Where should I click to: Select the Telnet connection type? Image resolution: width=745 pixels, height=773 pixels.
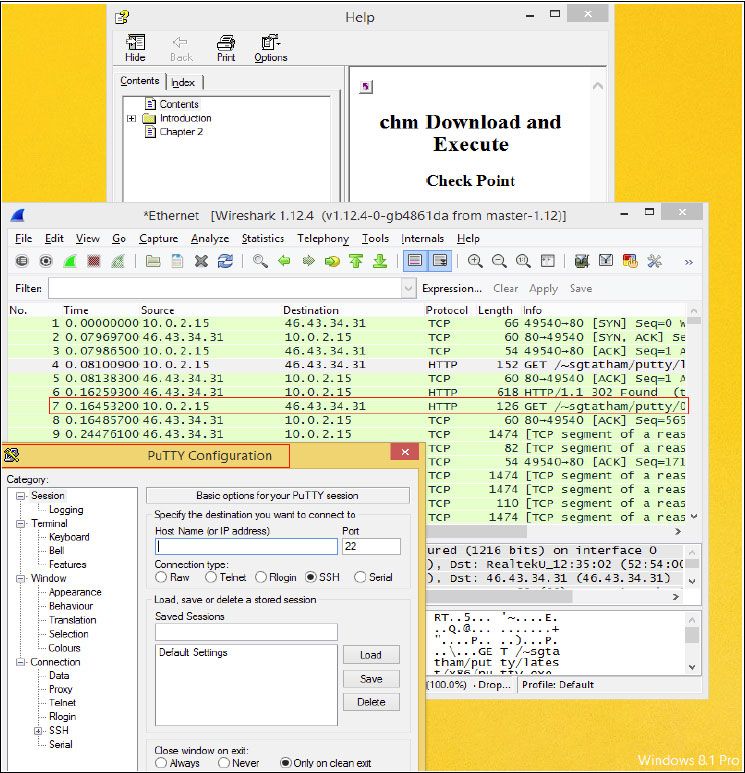click(211, 577)
